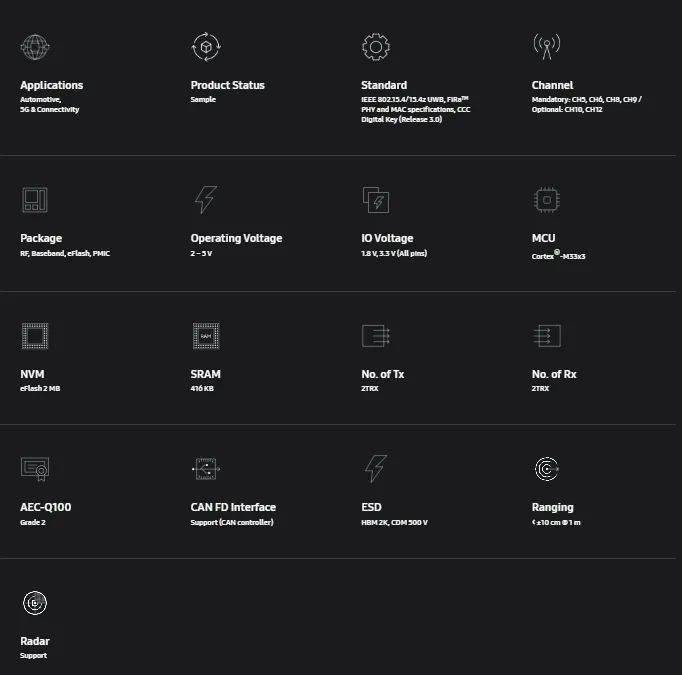Click the Package layout icon

point(35,200)
